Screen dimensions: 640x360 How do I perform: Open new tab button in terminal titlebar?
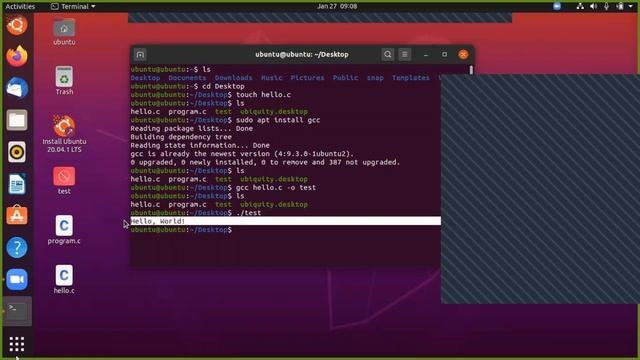(140, 54)
